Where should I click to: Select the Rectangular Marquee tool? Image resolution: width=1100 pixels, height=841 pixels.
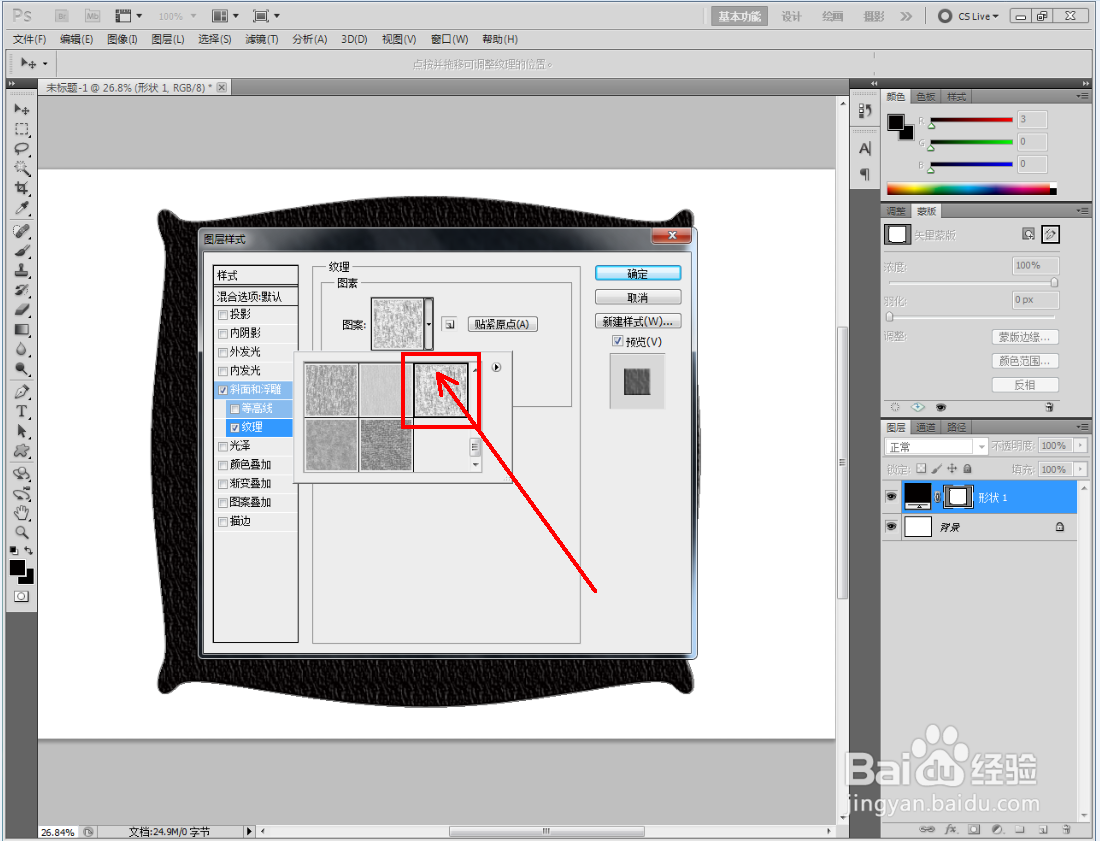point(22,129)
